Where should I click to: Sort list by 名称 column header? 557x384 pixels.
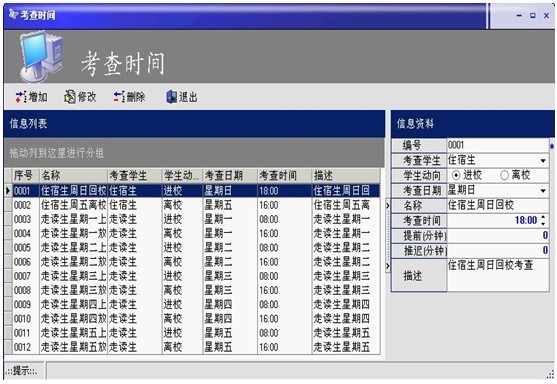tap(73, 175)
